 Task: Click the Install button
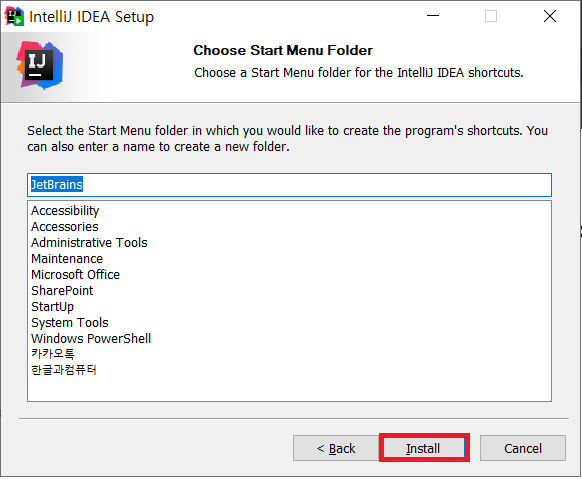point(424,448)
